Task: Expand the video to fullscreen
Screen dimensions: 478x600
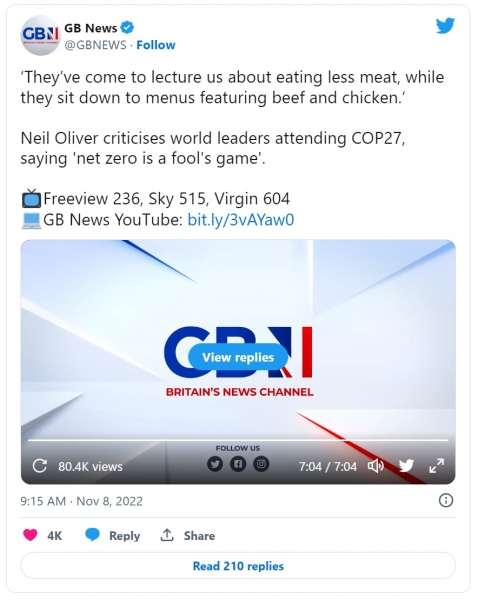Action: click(436, 466)
